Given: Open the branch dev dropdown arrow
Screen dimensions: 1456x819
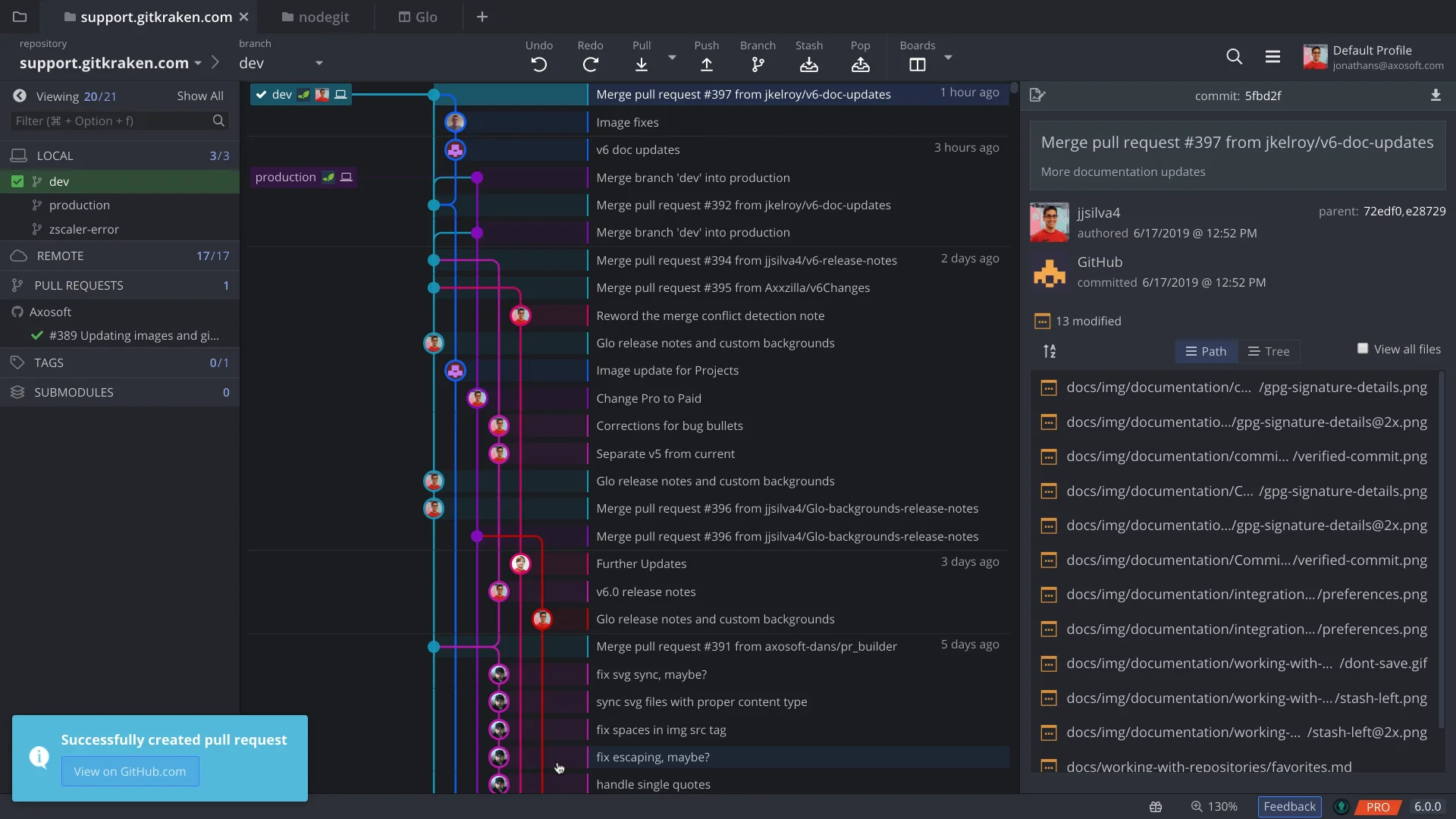Looking at the screenshot, I should (x=318, y=63).
